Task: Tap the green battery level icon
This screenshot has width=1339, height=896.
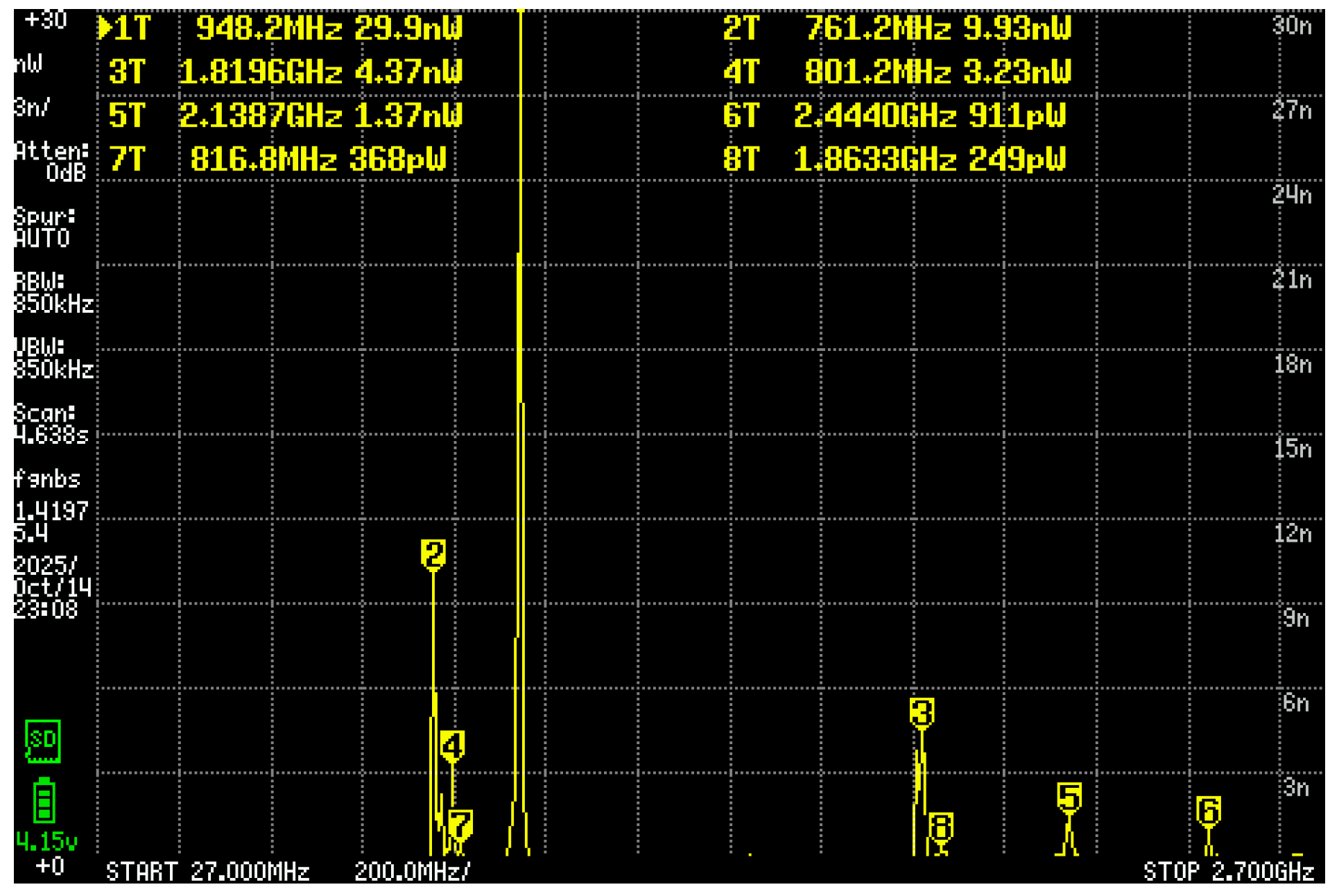Action: (44, 800)
